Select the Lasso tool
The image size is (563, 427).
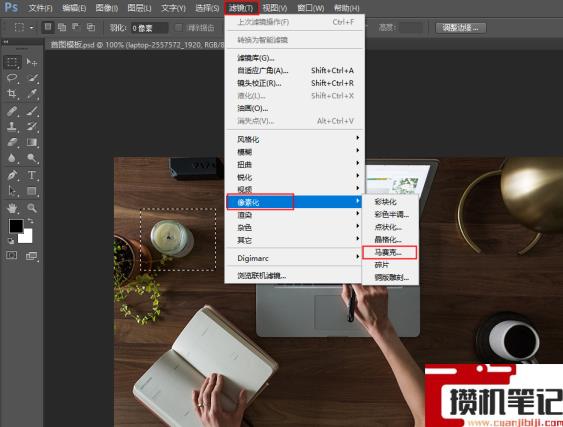pos(12,78)
